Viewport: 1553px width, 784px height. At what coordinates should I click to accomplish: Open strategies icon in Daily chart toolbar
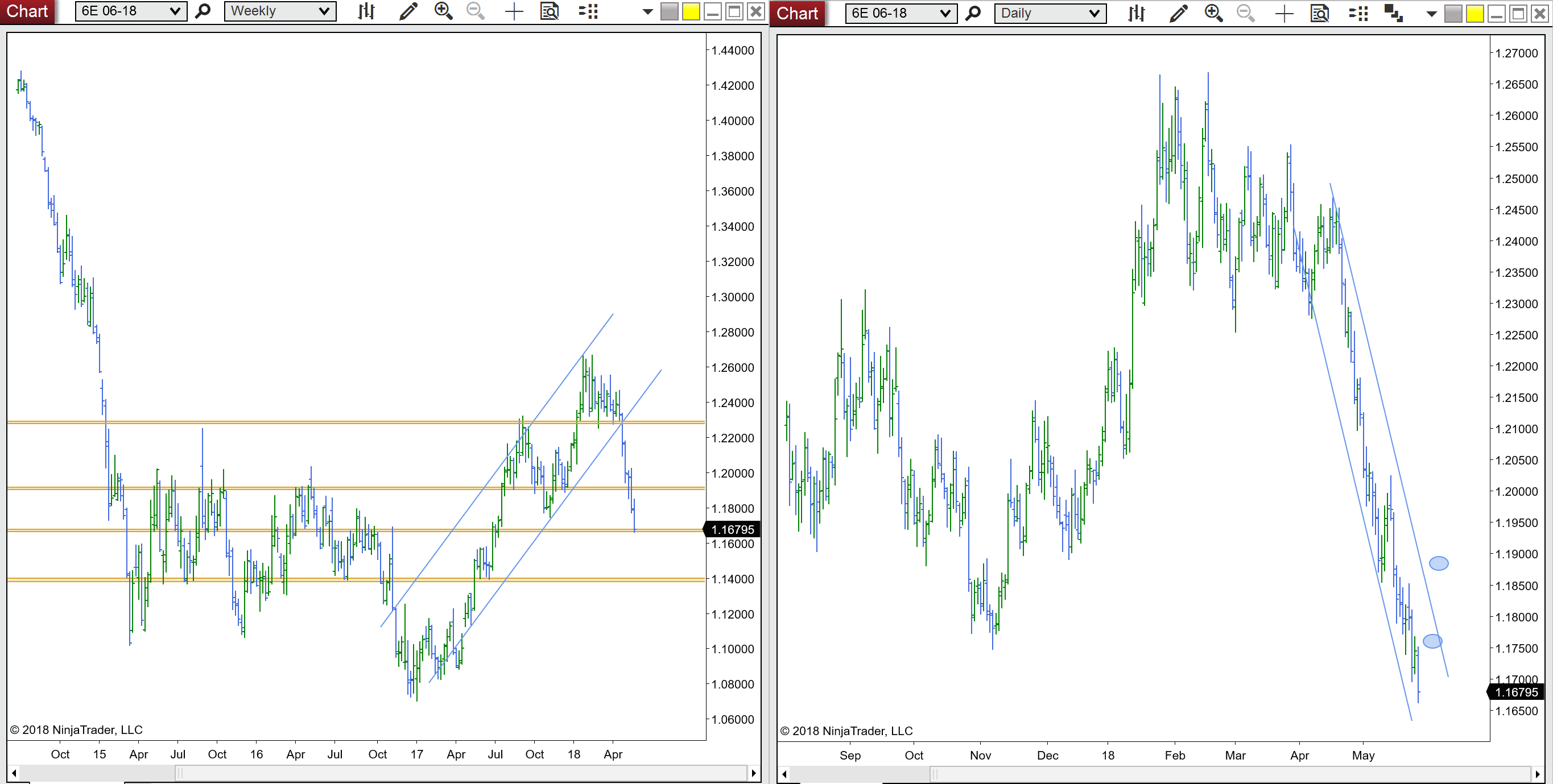click(1394, 13)
